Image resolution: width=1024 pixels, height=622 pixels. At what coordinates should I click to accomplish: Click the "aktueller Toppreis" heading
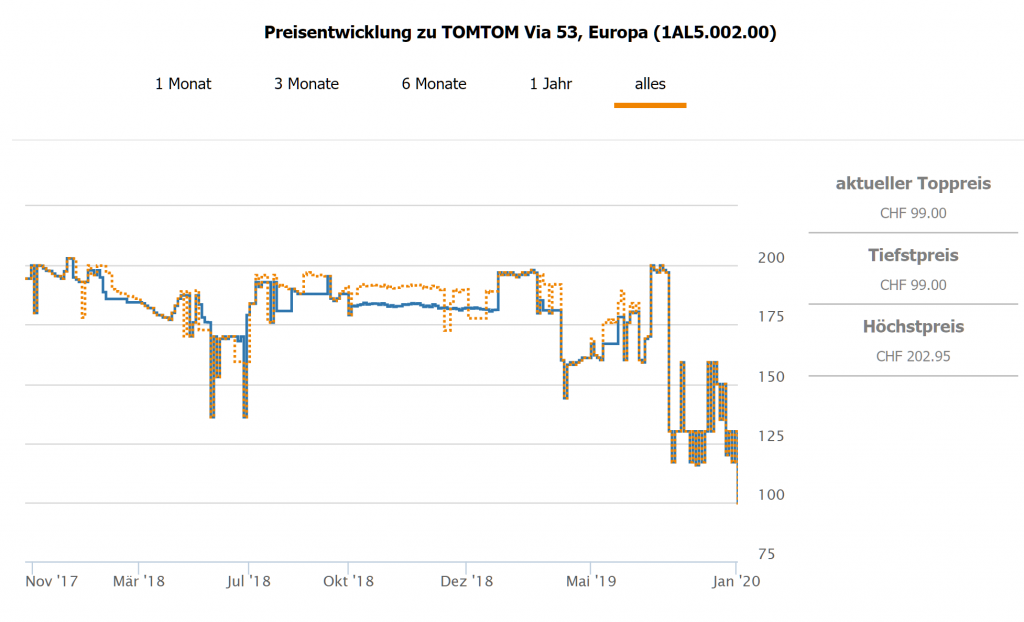[913, 183]
